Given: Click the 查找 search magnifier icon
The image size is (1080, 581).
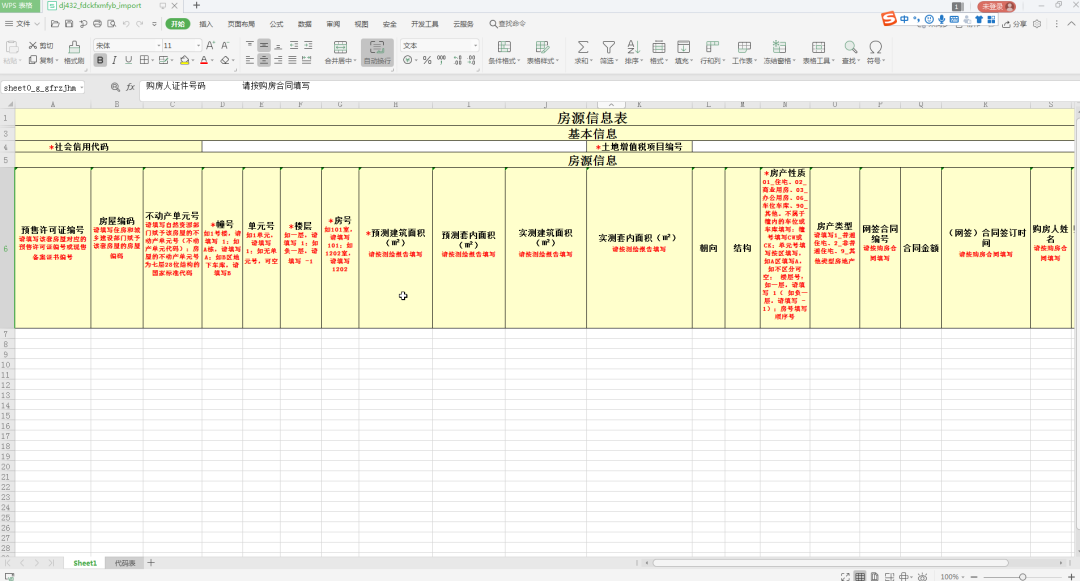Looking at the screenshot, I should click(850, 47).
